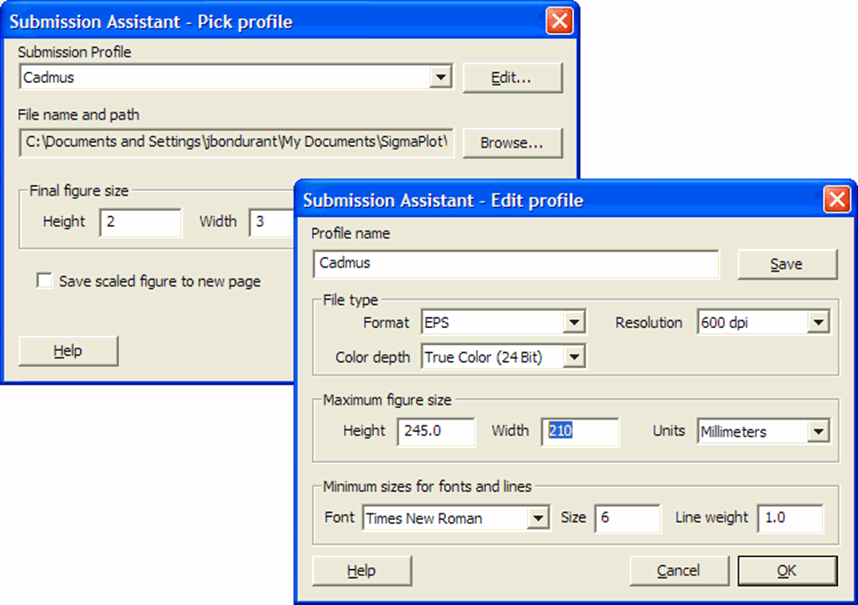The image size is (858, 605).
Task: Click the minimum font Size field
Action: pos(627,518)
